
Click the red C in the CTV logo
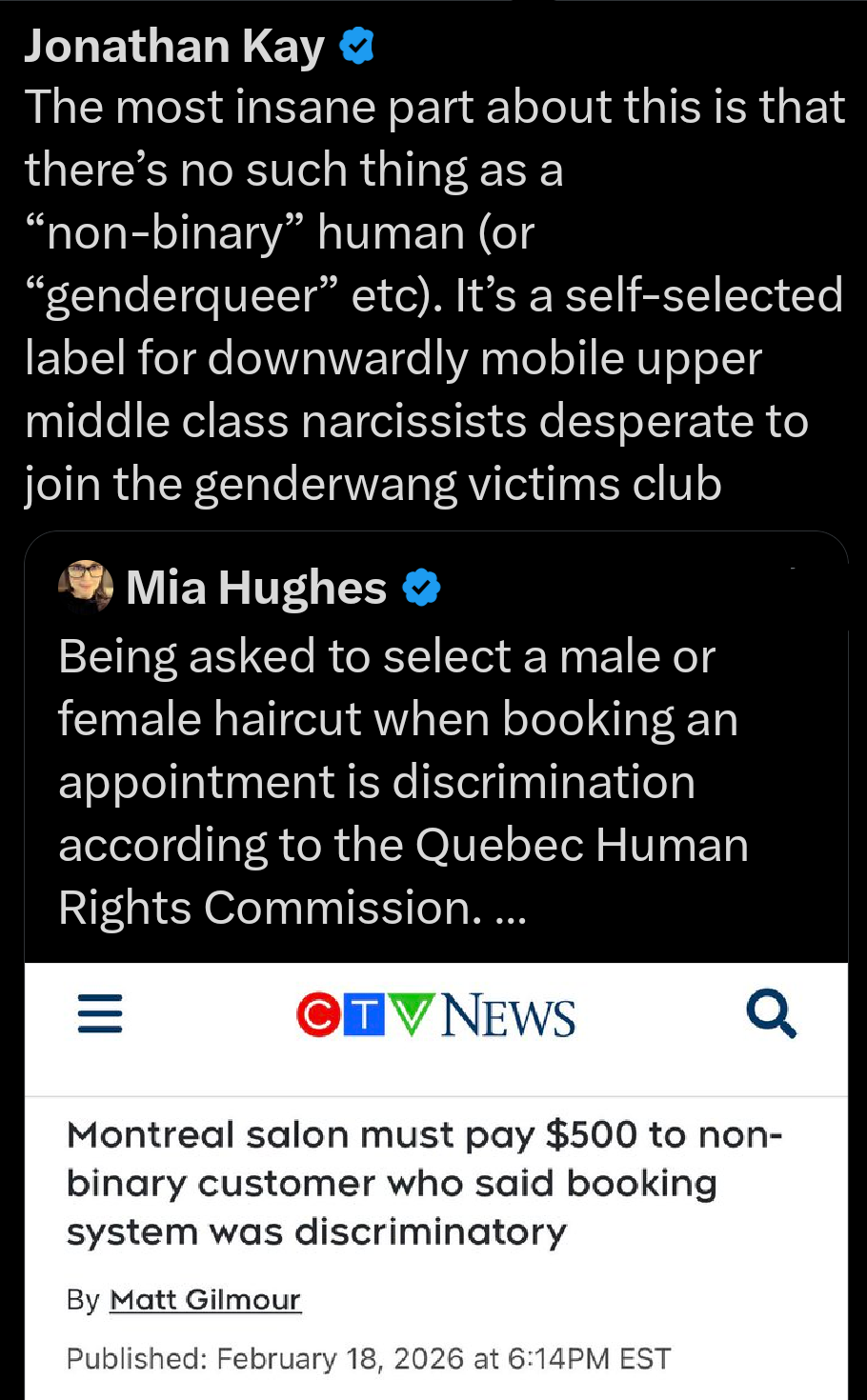(316, 1014)
